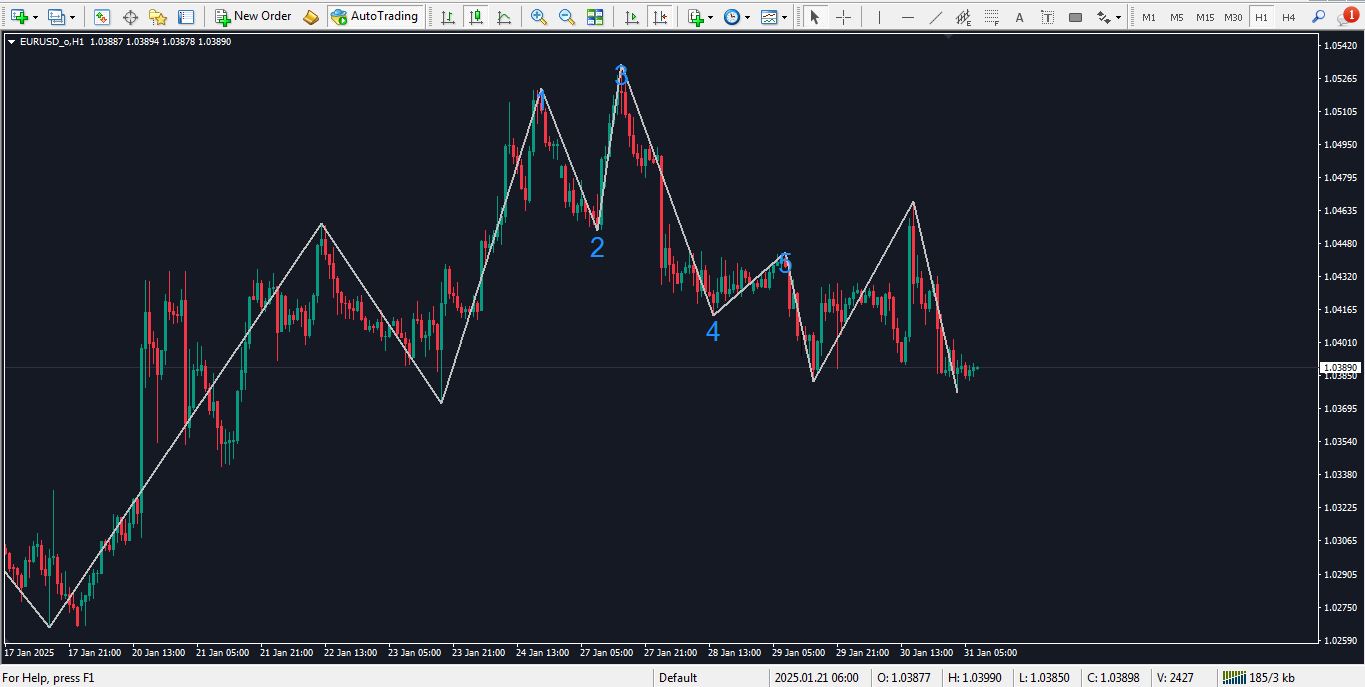Image resolution: width=1365 pixels, height=687 pixels.
Task: Click the New Order button
Action: tap(253, 17)
